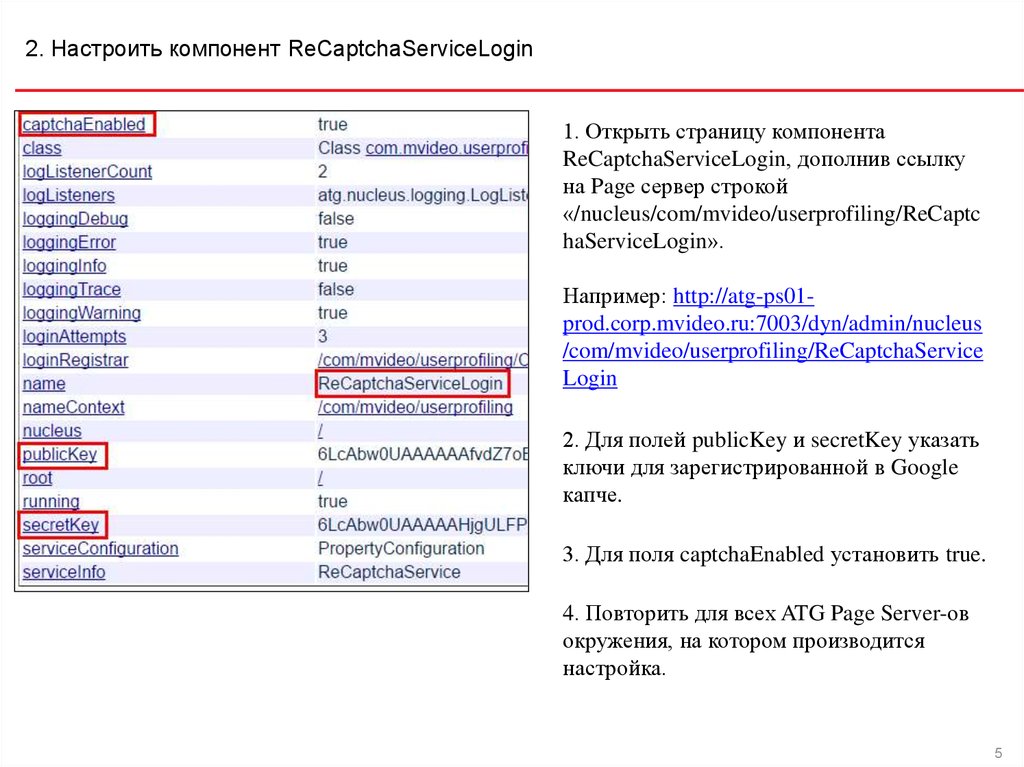Open the loggingWarning property link

point(81,313)
